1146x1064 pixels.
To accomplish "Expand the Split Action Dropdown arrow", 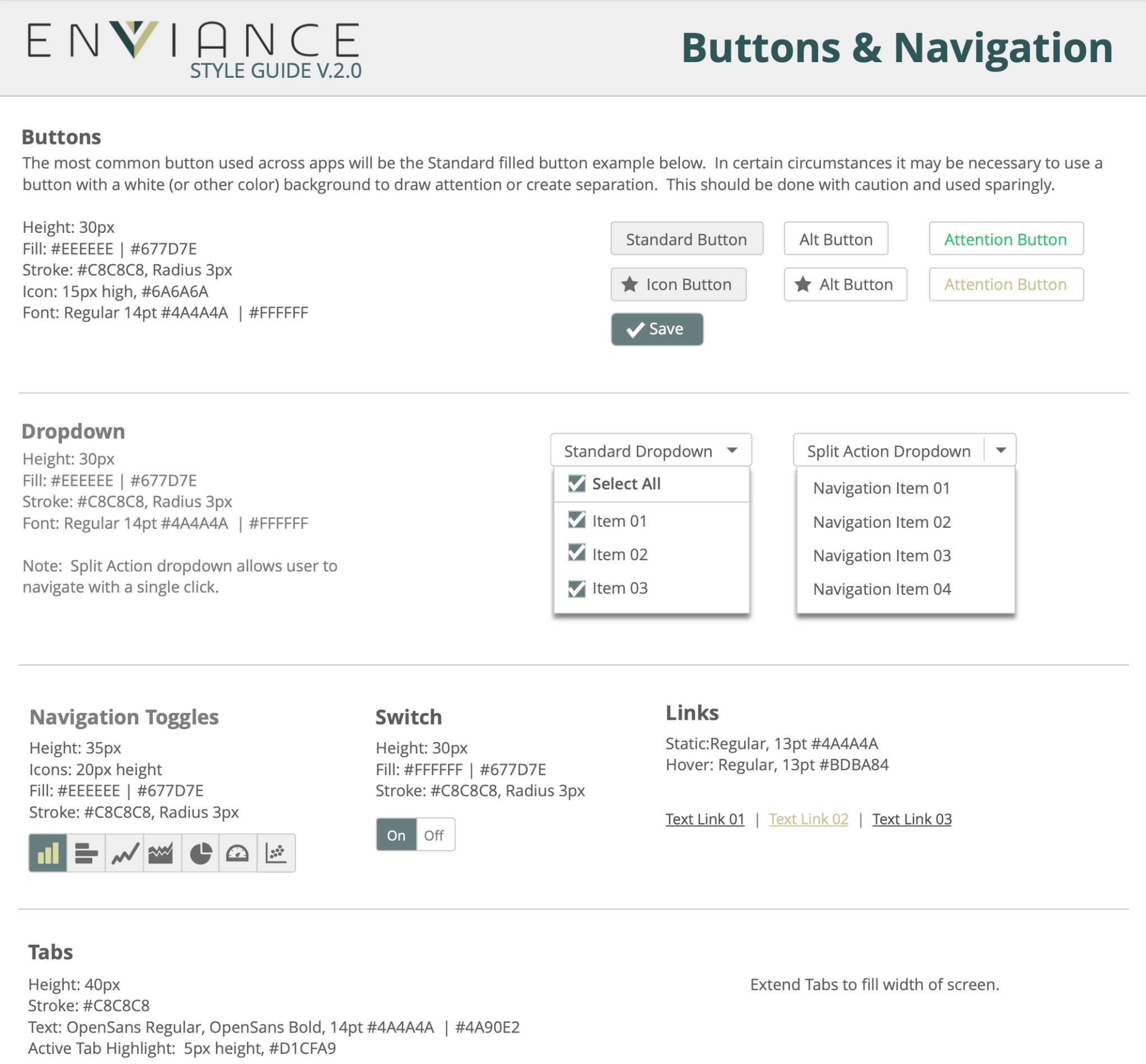I will (1001, 450).
